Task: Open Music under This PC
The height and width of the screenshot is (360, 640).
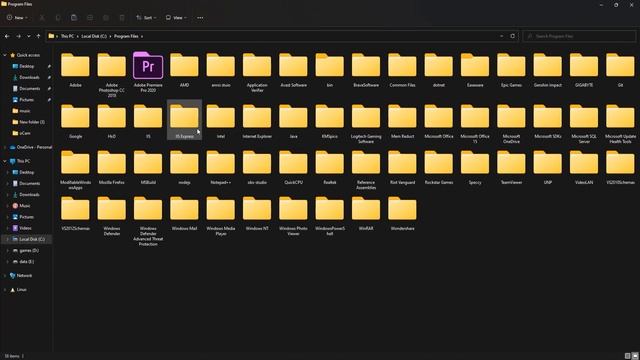Action: point(24,206)
